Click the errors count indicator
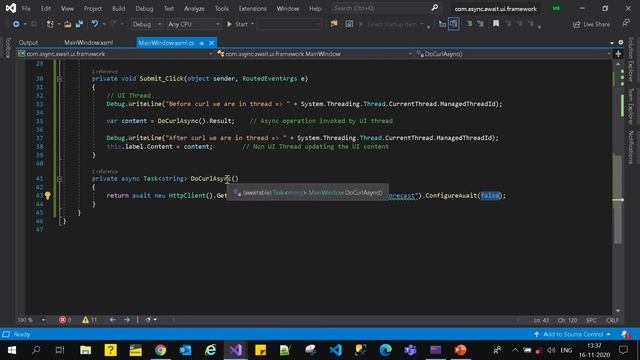The width and height of the screenshot is (640, 360). click(x=65, y=320)
